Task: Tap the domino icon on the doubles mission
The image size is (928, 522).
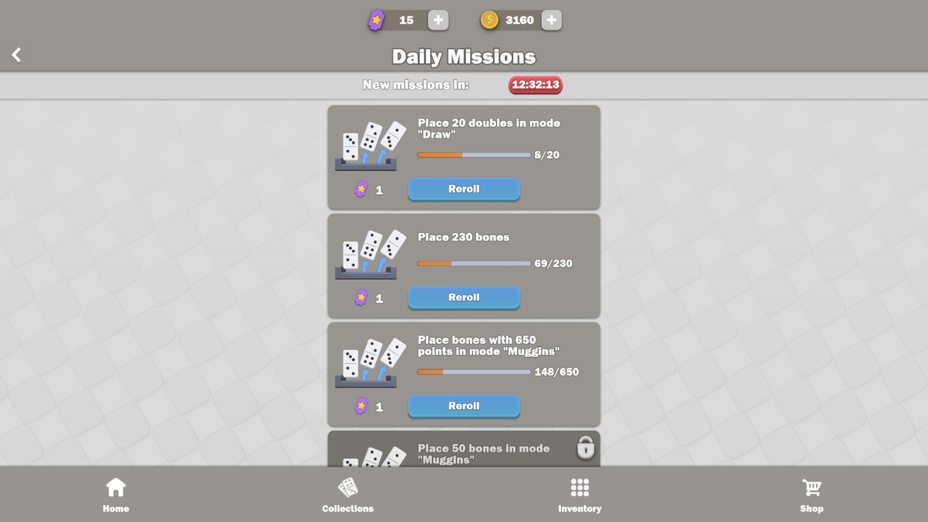Action: (x=370, y=146)
